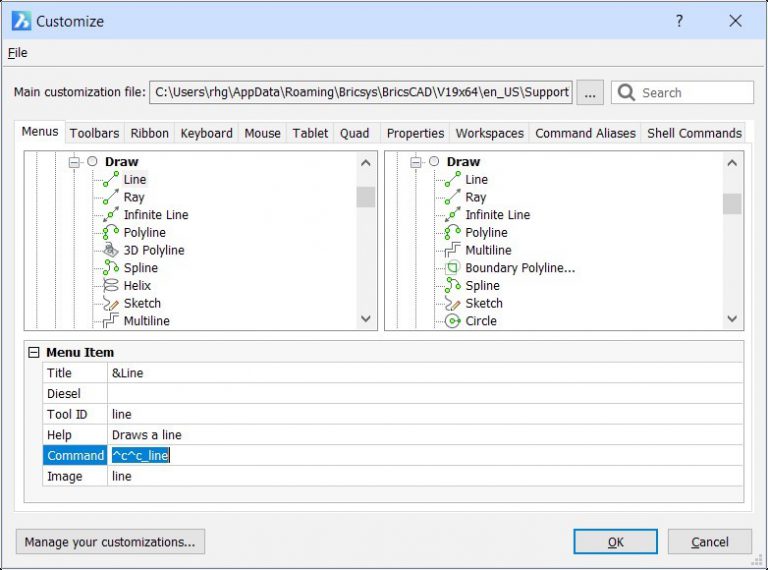Click the Infinite Line icon in left tree

coord(111,214)
